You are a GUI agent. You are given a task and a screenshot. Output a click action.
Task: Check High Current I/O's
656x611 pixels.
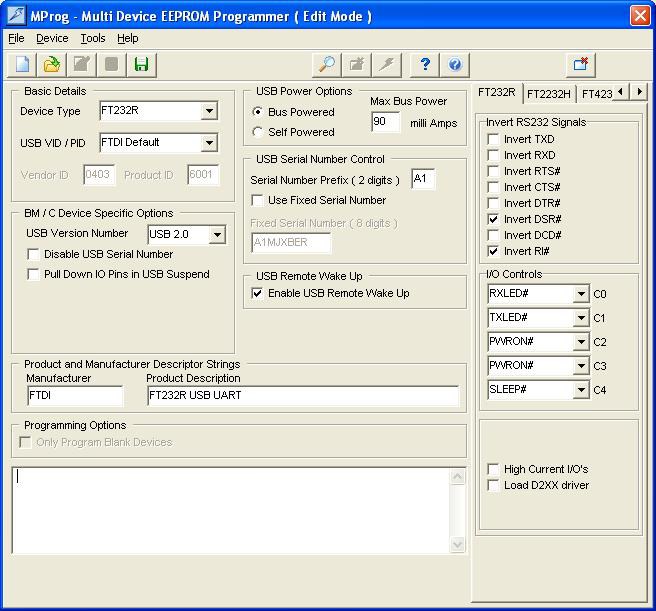click(x=494, y=469)
